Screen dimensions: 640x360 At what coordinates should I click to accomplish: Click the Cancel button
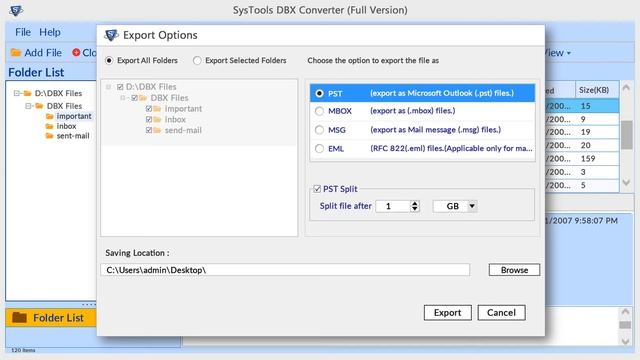(x=501, y=313)
